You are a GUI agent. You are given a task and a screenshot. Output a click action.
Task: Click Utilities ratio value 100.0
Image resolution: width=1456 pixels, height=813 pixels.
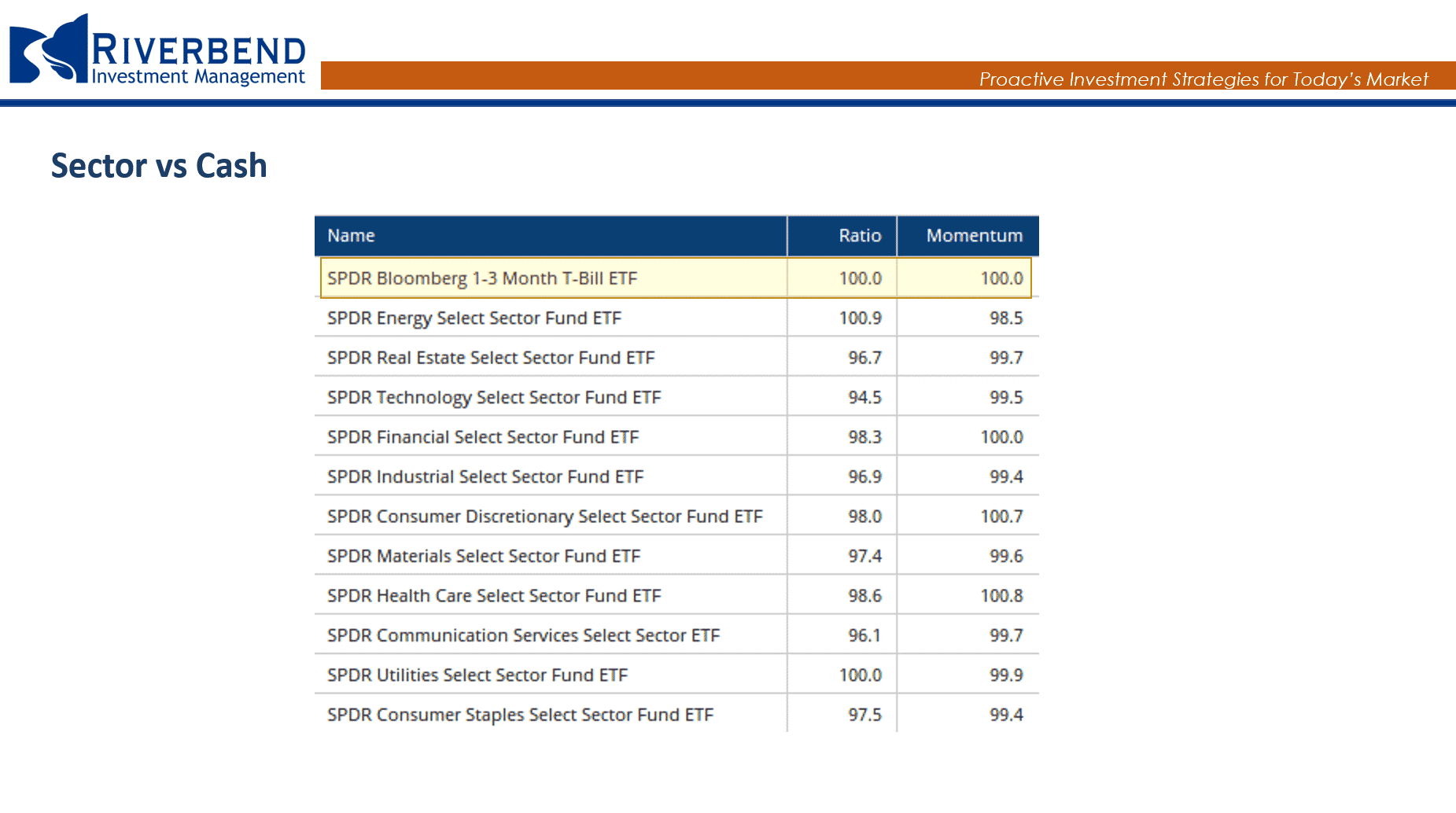coord(861,675)
